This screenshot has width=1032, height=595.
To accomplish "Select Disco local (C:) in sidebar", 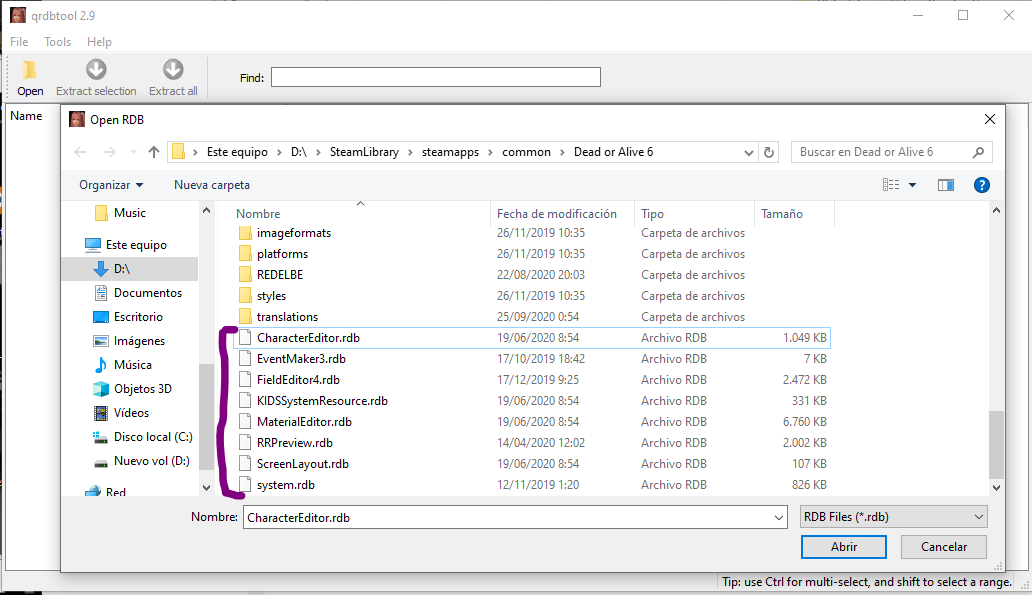I will click(x=153, y=437).
